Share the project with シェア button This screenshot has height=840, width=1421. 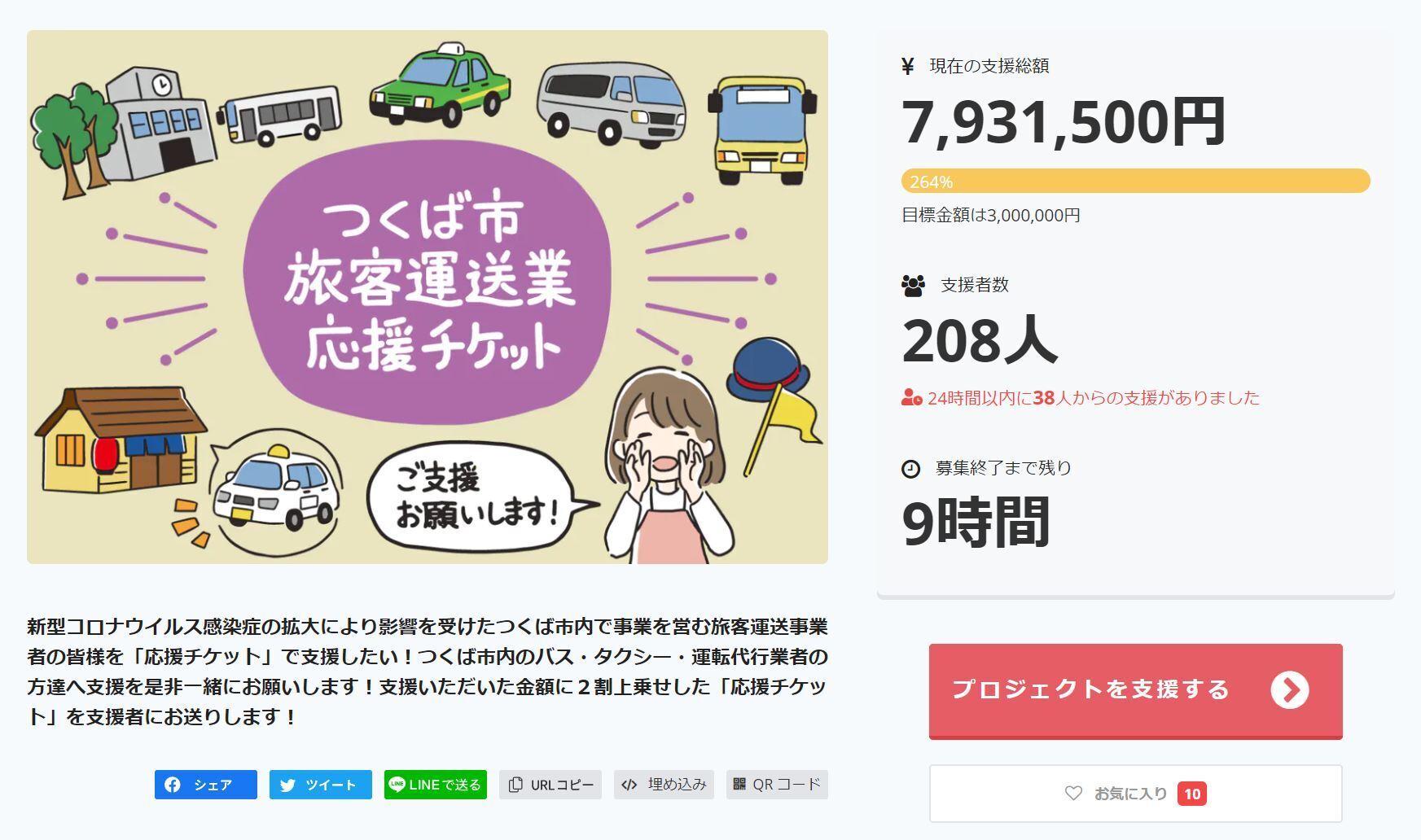(x=206, y=785)
